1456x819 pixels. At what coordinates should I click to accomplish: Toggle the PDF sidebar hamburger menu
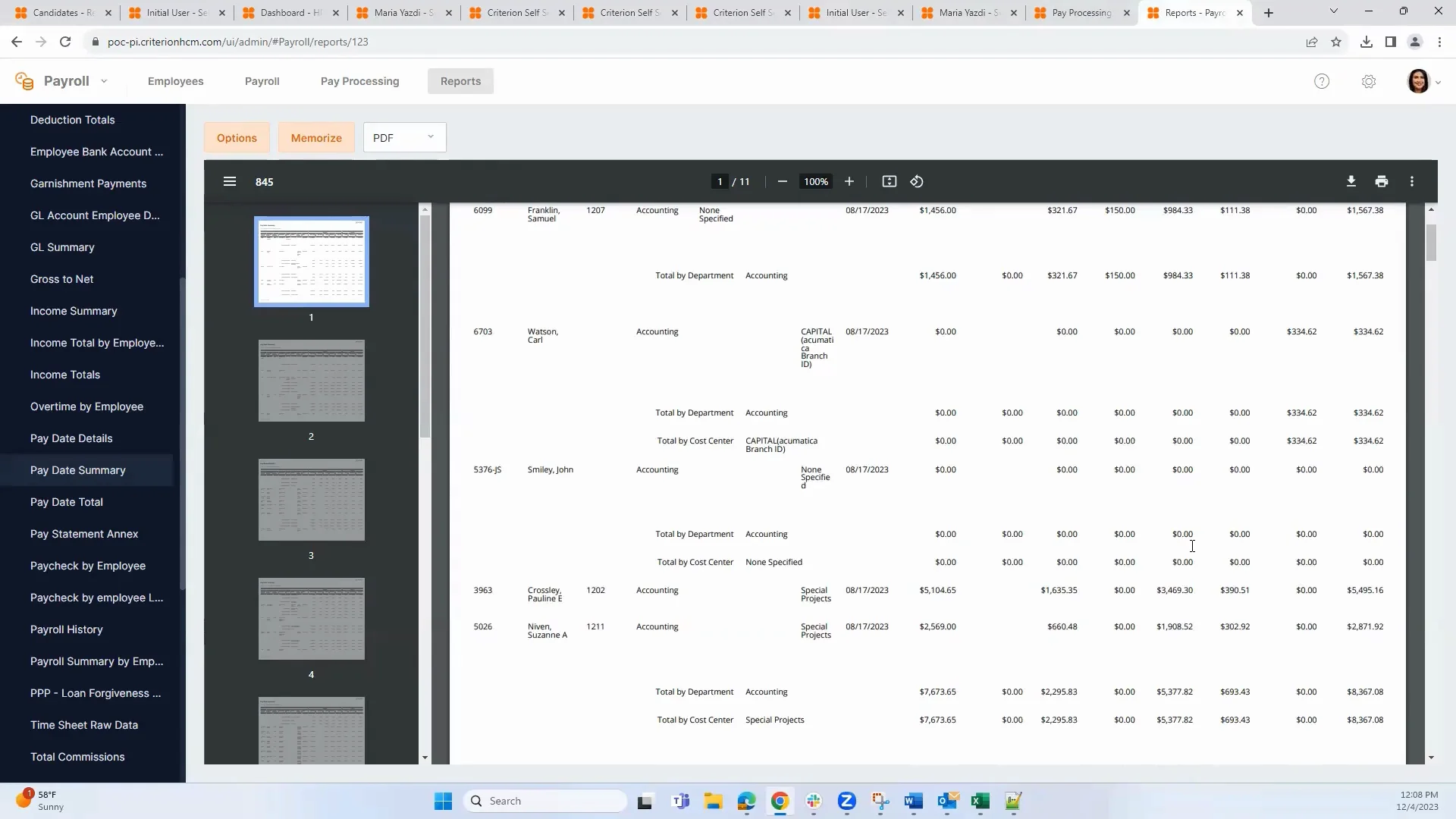(230, 181)
